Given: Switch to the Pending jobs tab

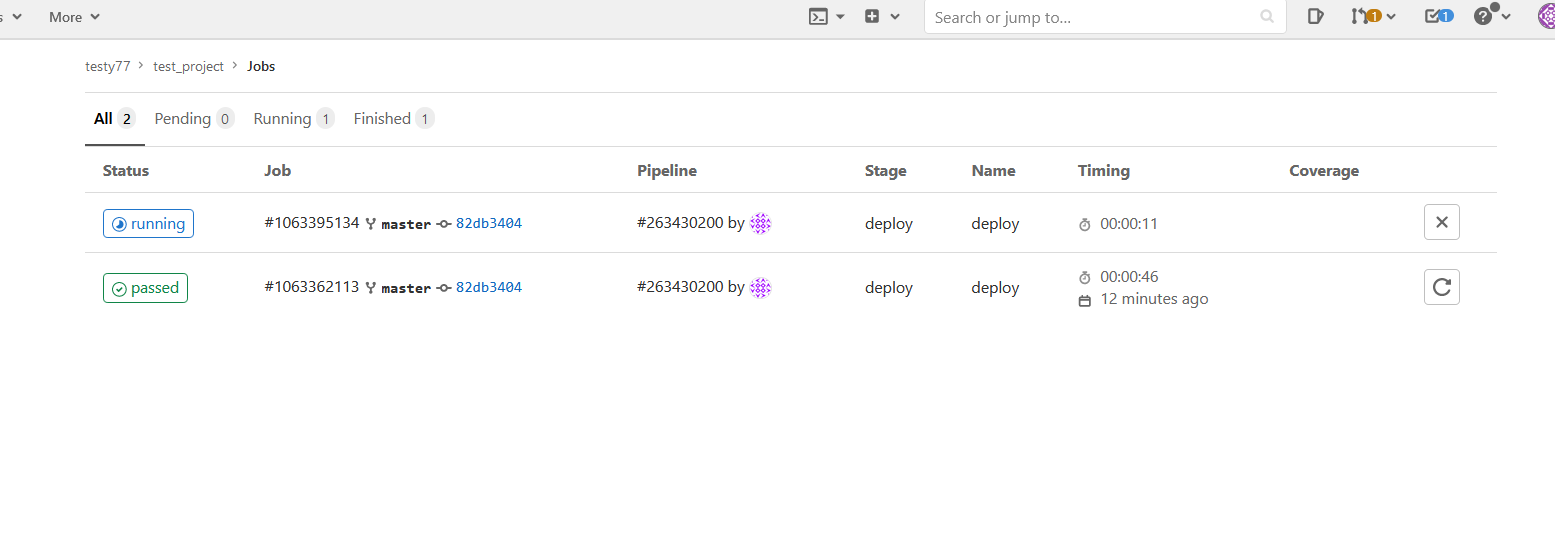Looking at the screenshot, I should (x=193, y=119).
